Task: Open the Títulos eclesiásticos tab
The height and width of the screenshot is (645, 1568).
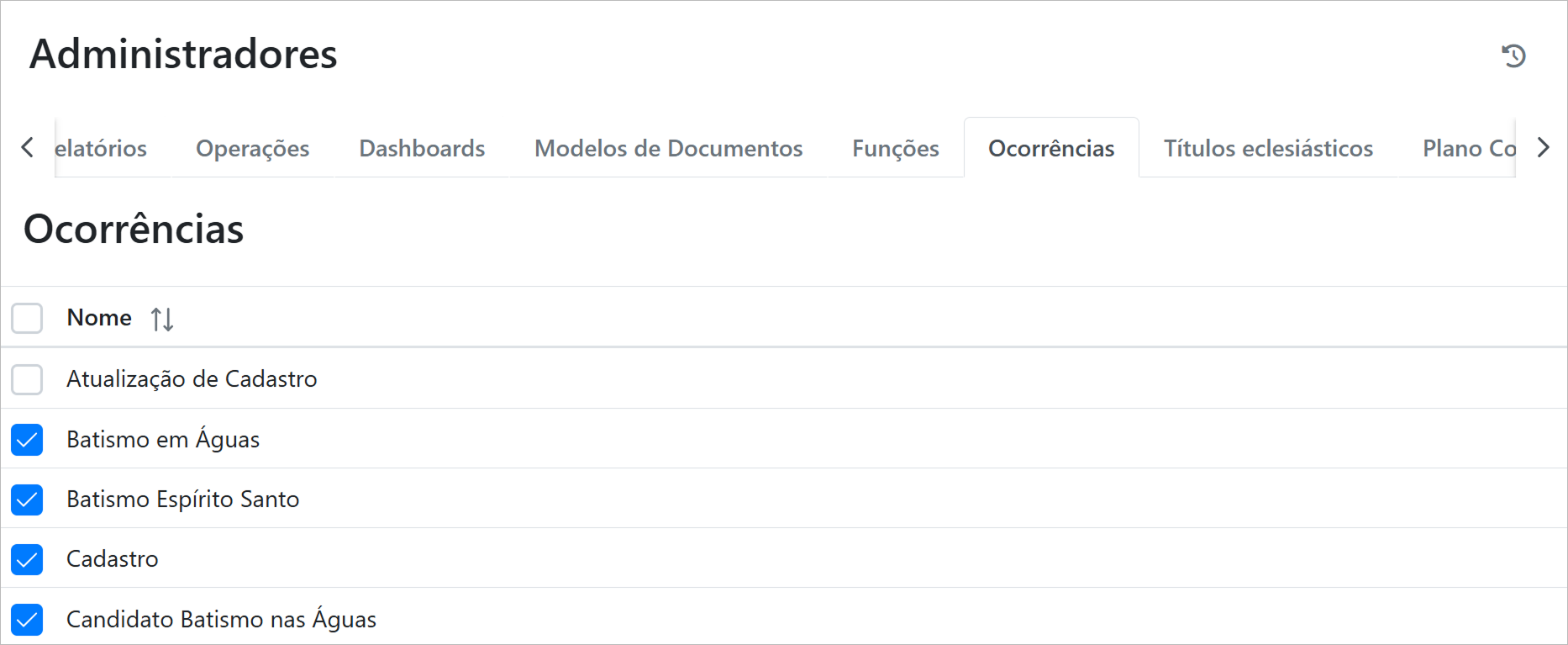Action: [1267, 148]
